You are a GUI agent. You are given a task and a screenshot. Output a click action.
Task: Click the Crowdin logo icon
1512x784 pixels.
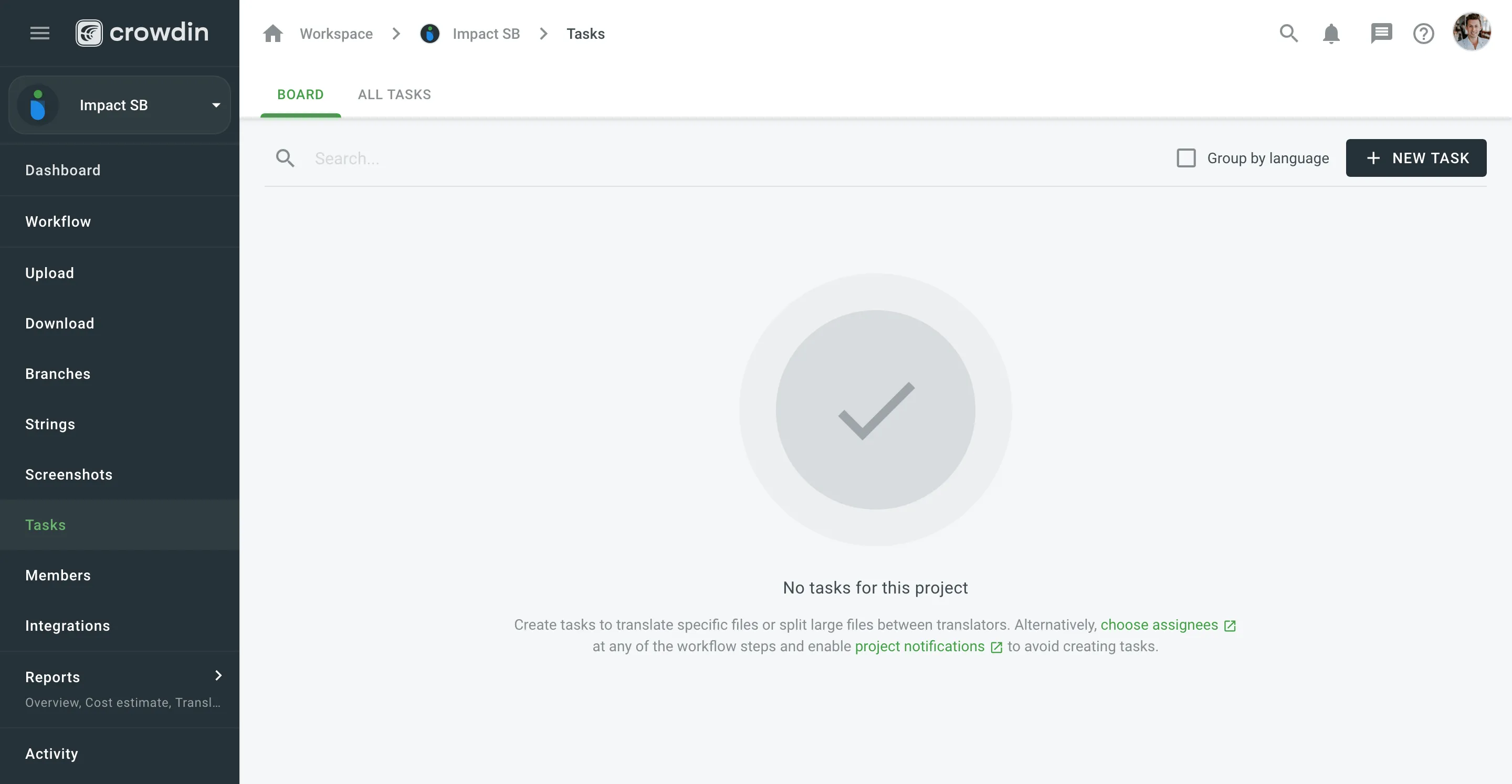point(89,33)
